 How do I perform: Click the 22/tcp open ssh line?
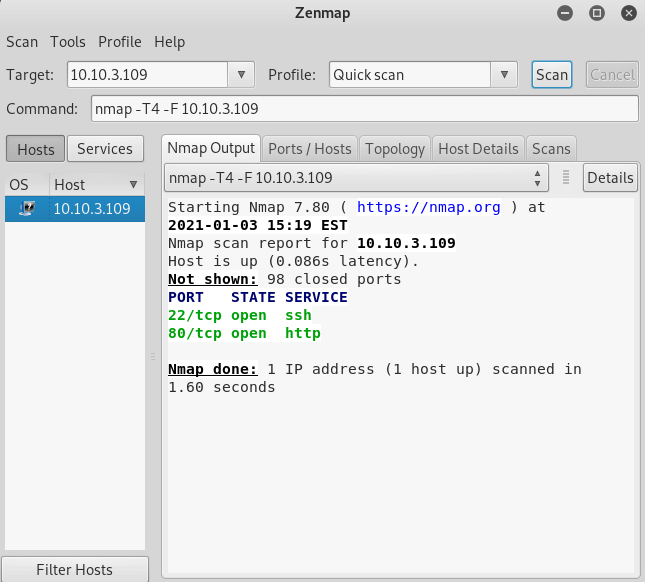coord(240,315)
